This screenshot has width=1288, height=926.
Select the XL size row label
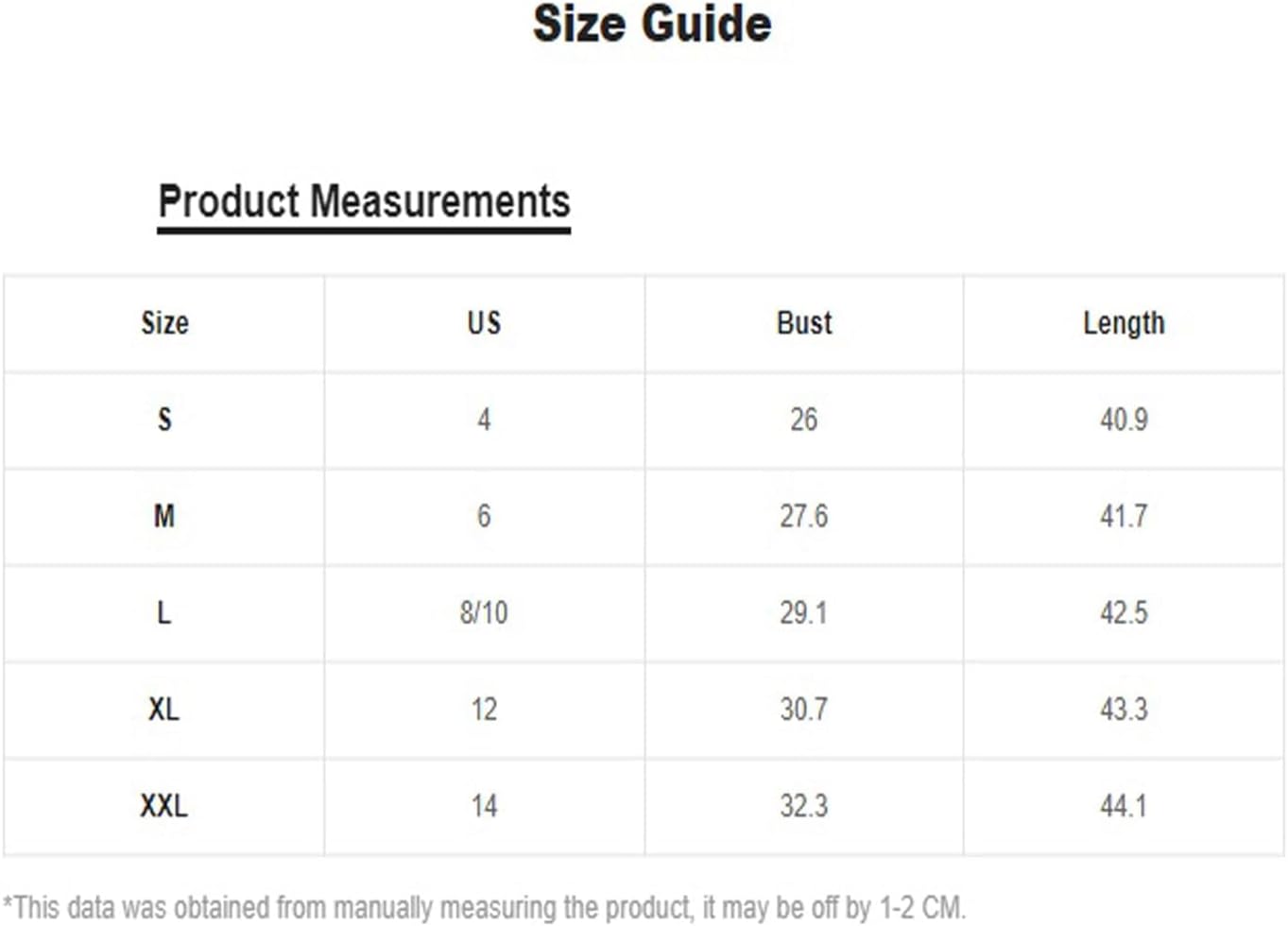[163, 709]
